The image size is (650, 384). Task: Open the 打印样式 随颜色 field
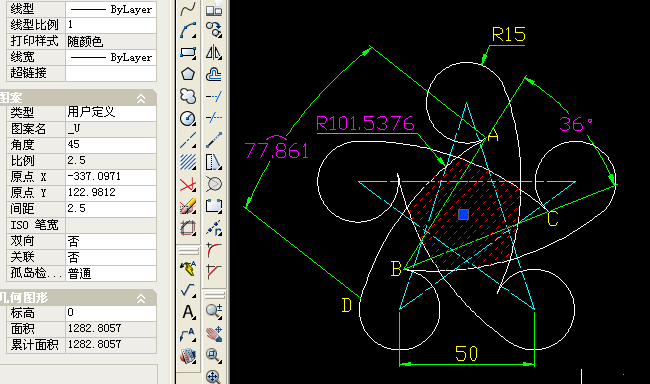tap(111, 41)
